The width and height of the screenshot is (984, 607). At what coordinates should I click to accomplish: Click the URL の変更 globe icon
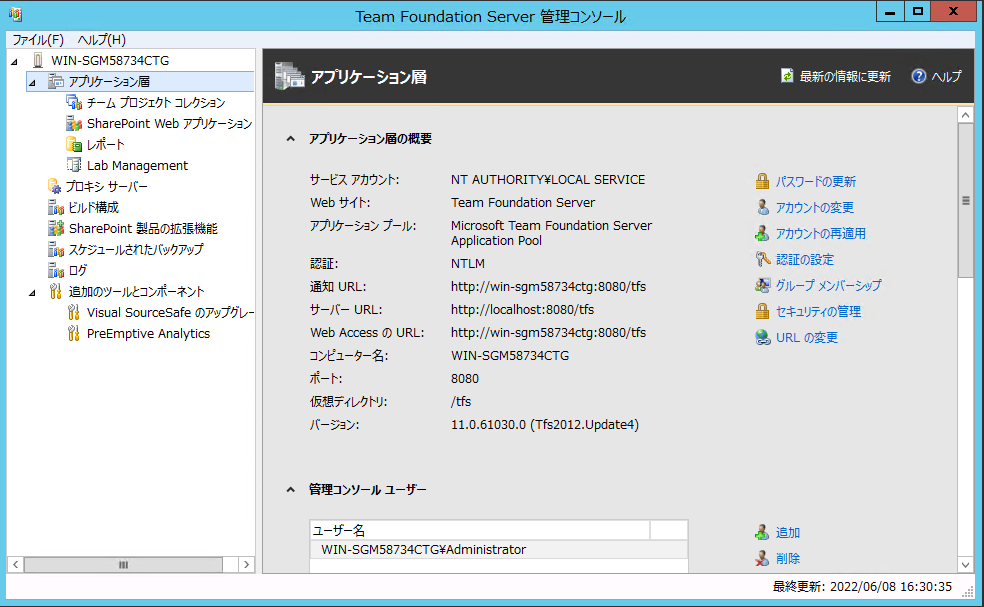click(x=762, y=338)
